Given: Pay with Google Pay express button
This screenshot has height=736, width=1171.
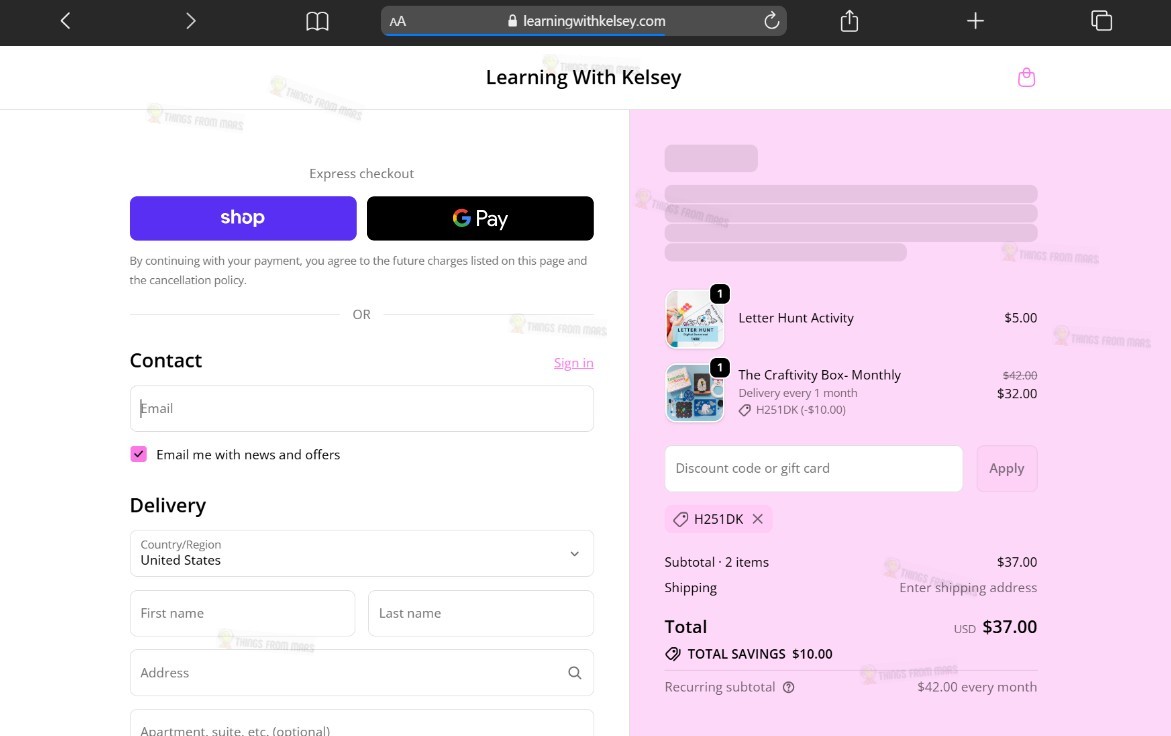Looking at the screenshot, I should [x=480, y=218].
